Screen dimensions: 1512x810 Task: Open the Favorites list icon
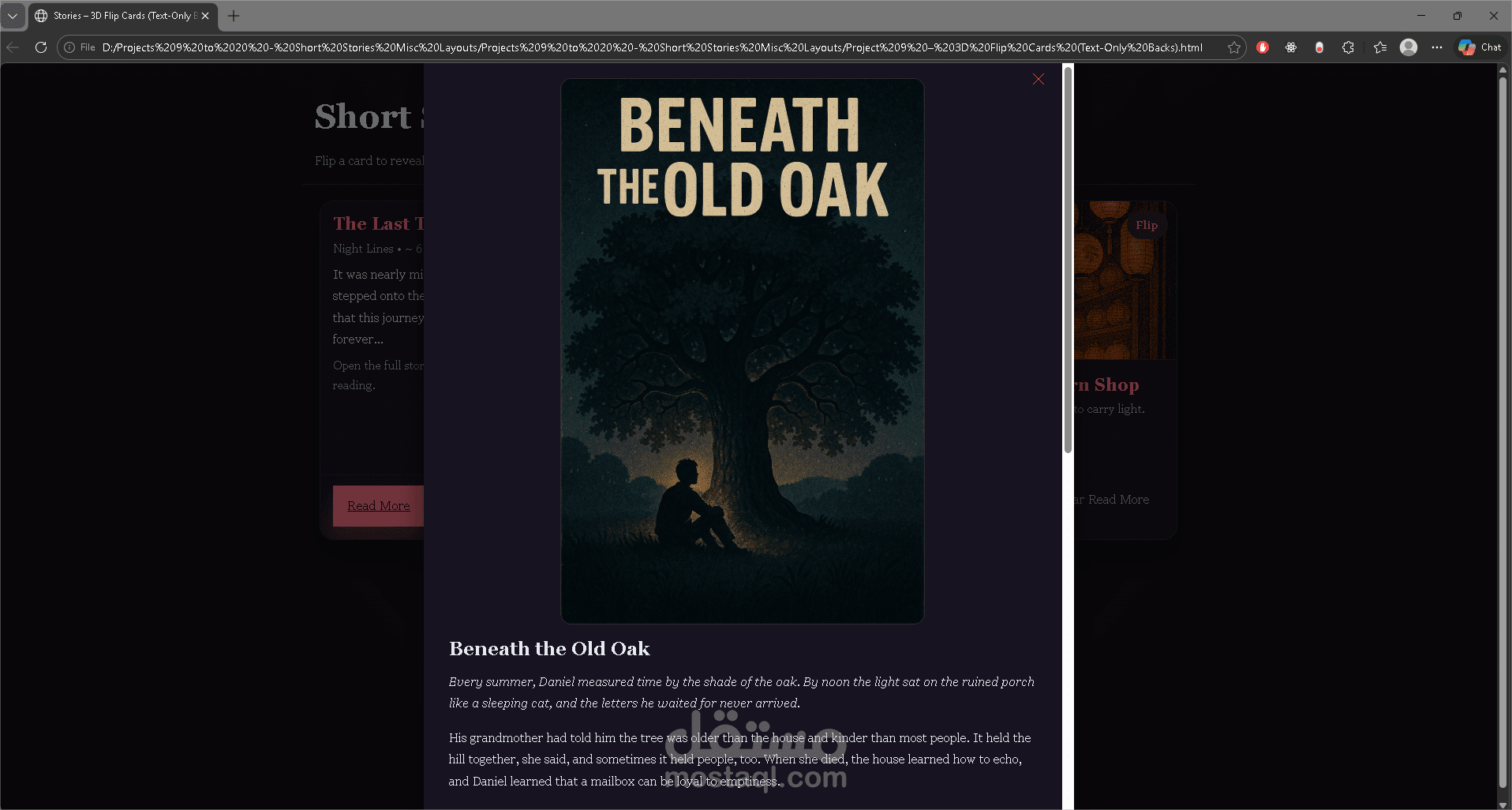coord(1379,47)
